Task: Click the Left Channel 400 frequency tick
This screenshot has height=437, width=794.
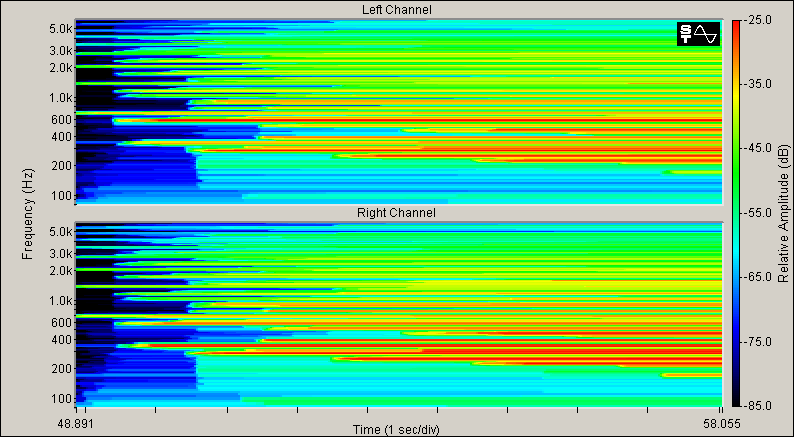Action: pyautogui.click(x=63, y=137)
